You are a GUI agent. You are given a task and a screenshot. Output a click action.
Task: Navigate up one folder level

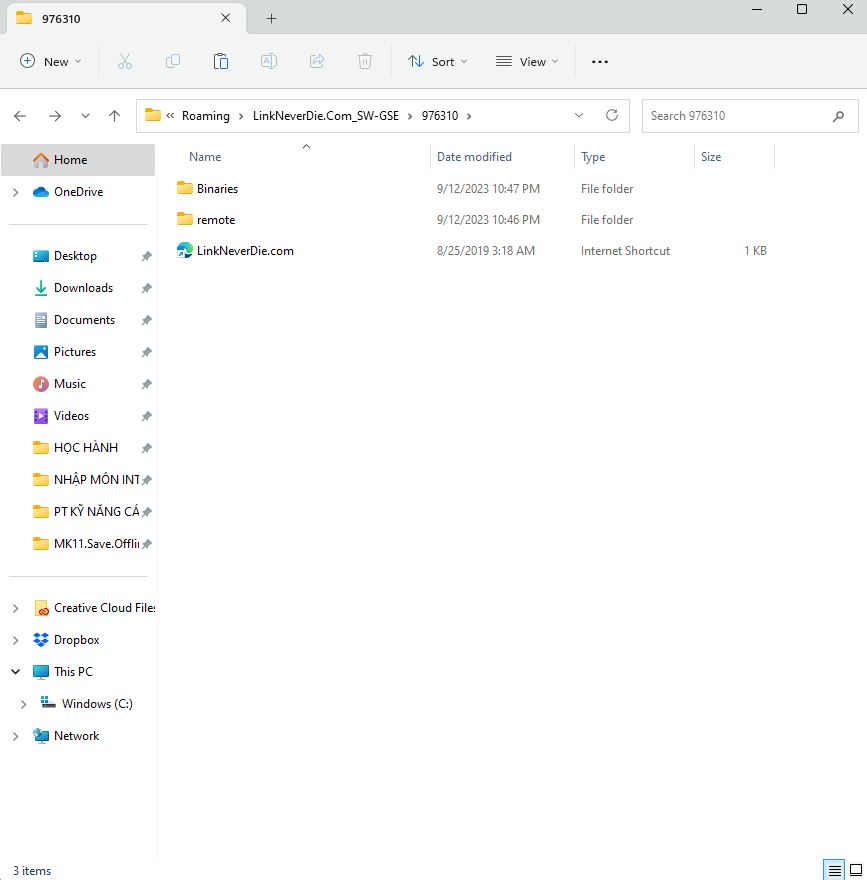point(114,115)
